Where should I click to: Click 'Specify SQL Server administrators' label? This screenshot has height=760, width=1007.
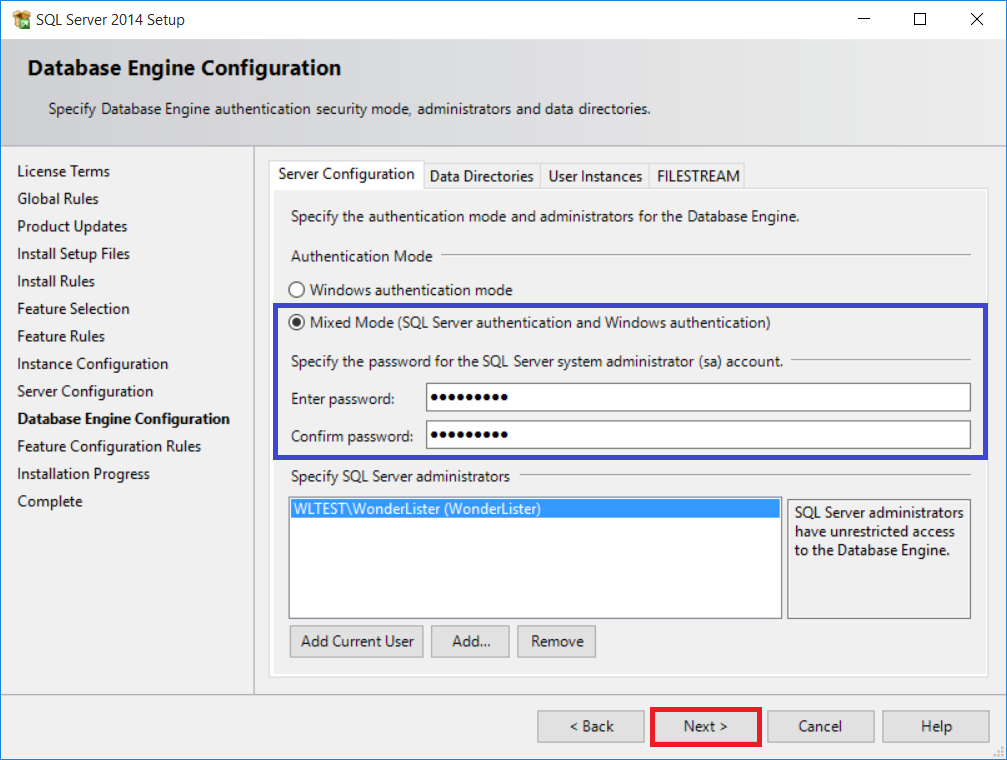pyautogui.click(x=400, y=477)
